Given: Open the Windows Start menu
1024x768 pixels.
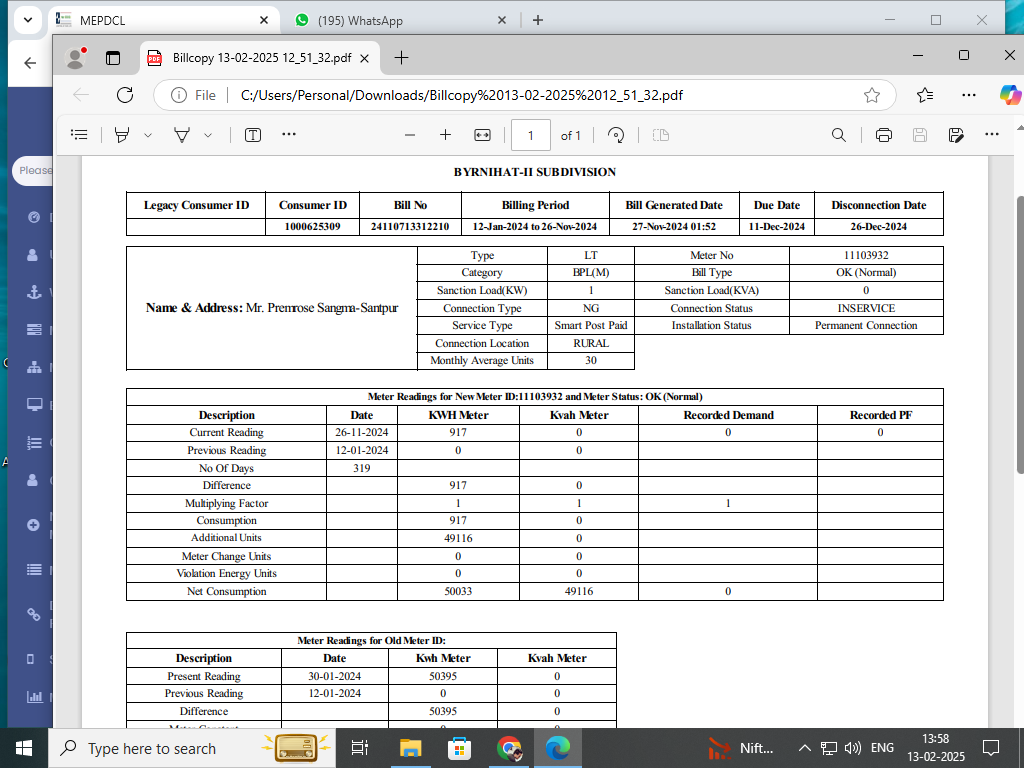Looking at the screenshot, I should 24,748.
